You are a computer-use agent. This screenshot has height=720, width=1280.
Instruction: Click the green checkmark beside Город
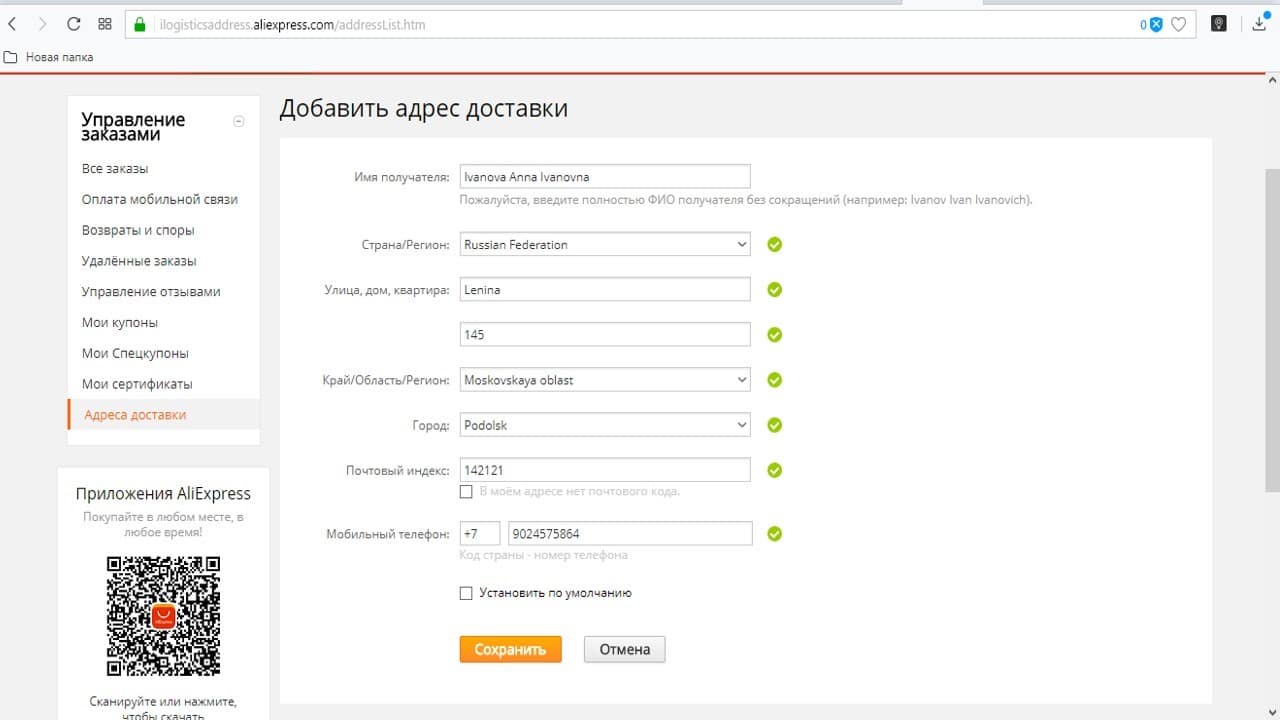(774, 425)
